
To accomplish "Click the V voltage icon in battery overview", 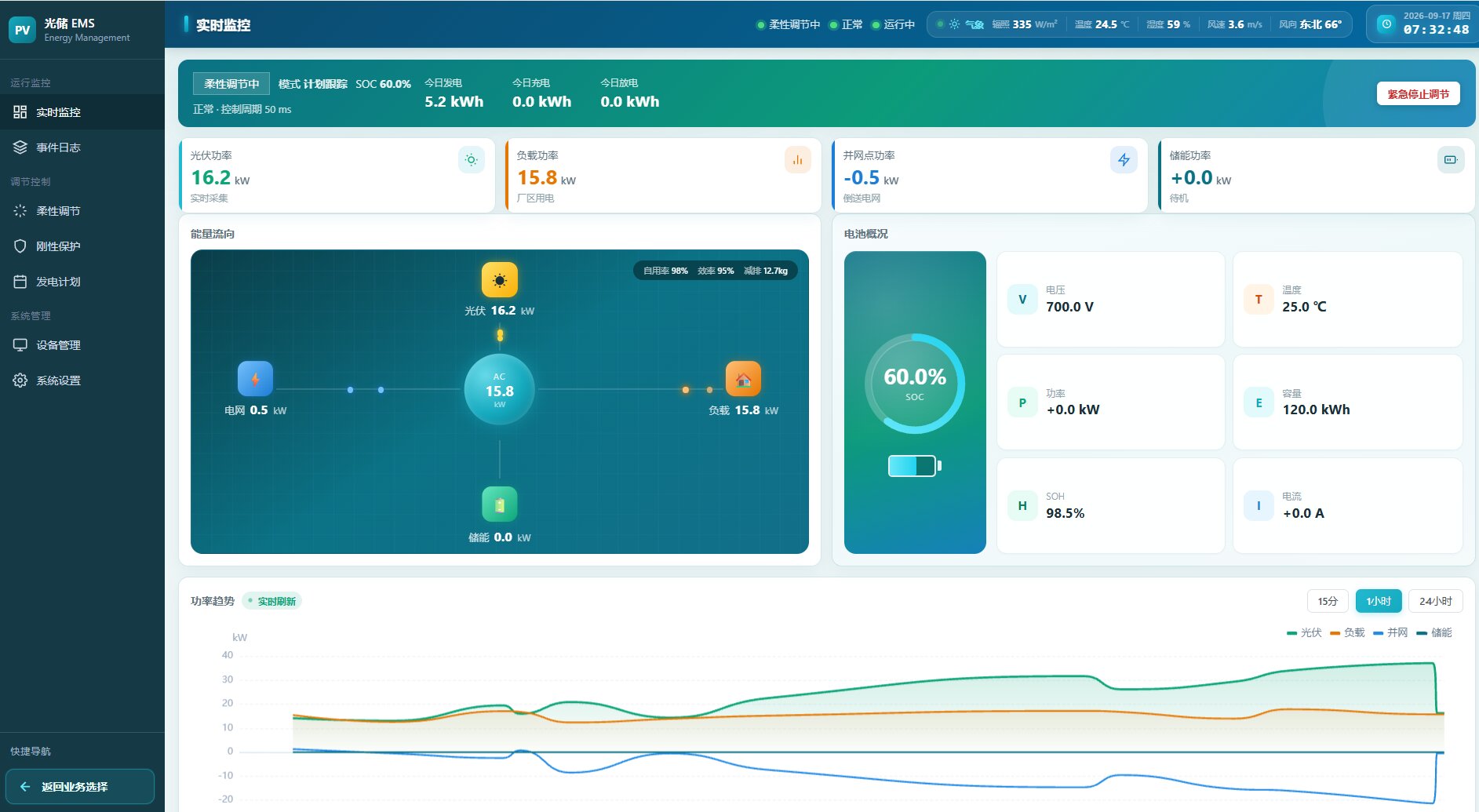I will [x=1022, y=300].
